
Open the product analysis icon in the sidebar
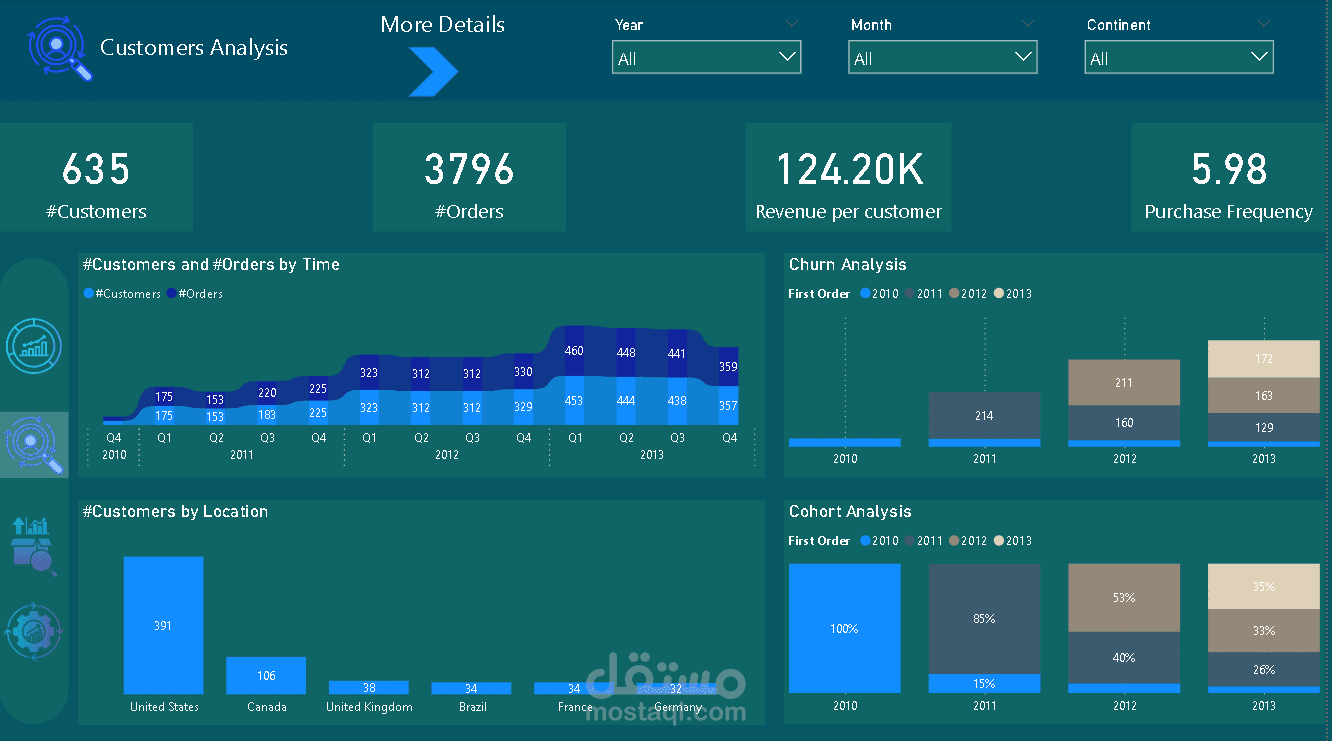pos(34,544)
